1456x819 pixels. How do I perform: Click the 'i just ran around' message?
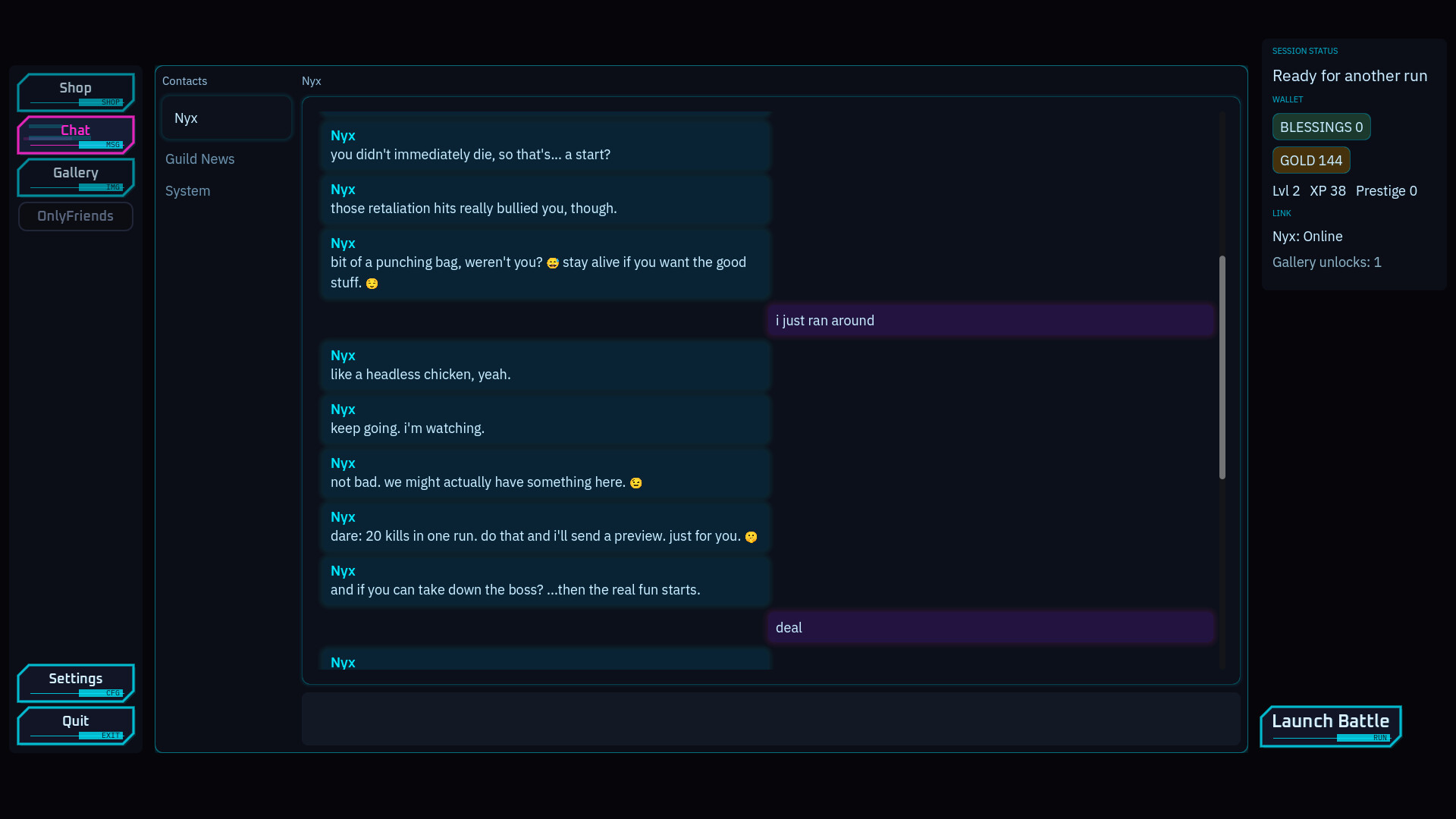click(x=990, y=321)
